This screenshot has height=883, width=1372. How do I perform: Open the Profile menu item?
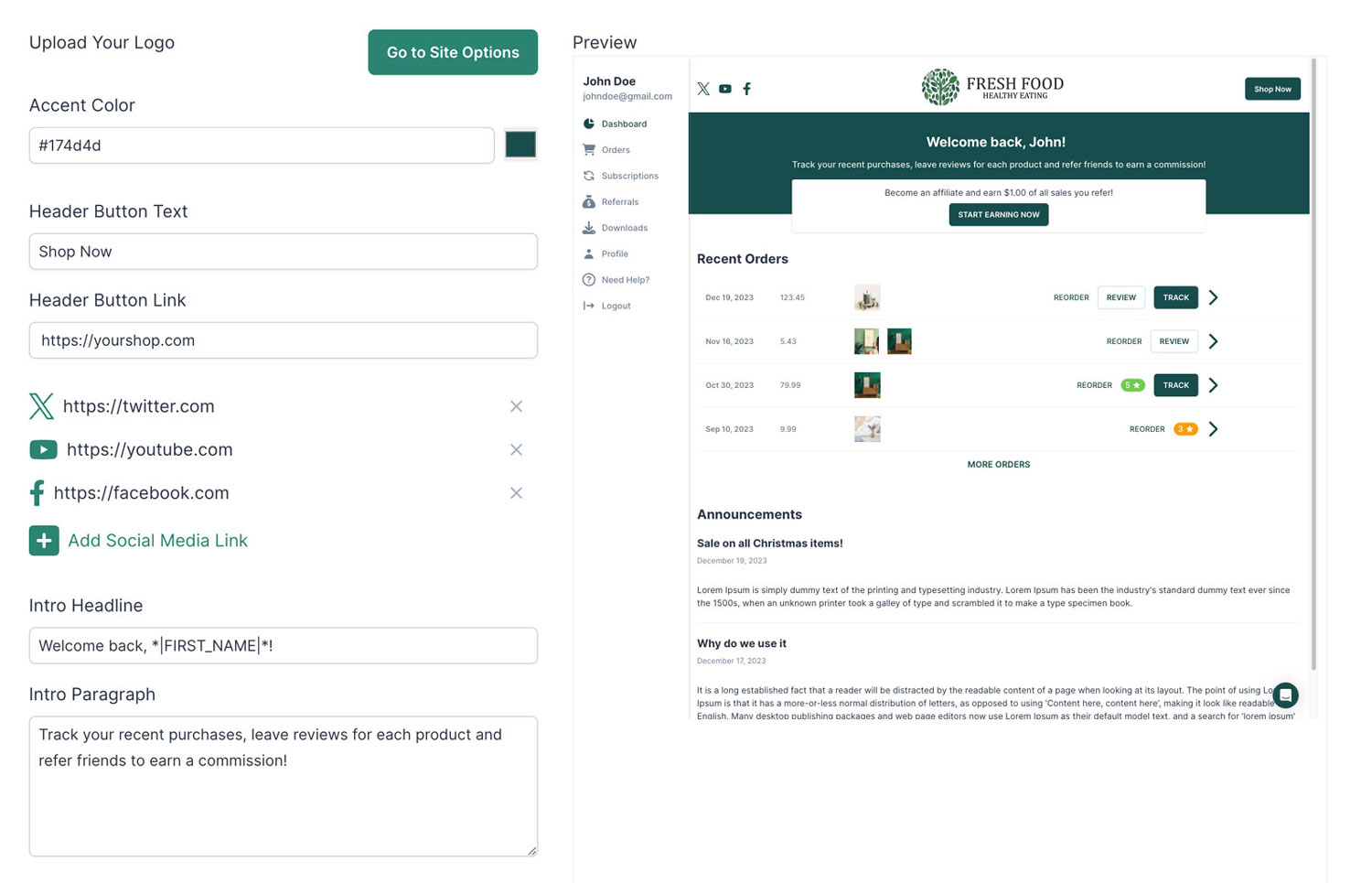[x=615, y=253]
